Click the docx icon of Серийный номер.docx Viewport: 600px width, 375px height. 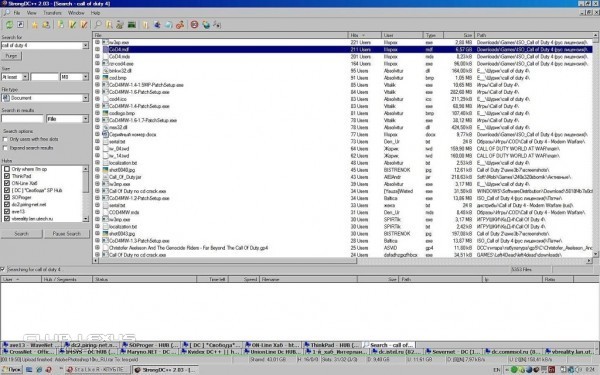click(106, 134)
